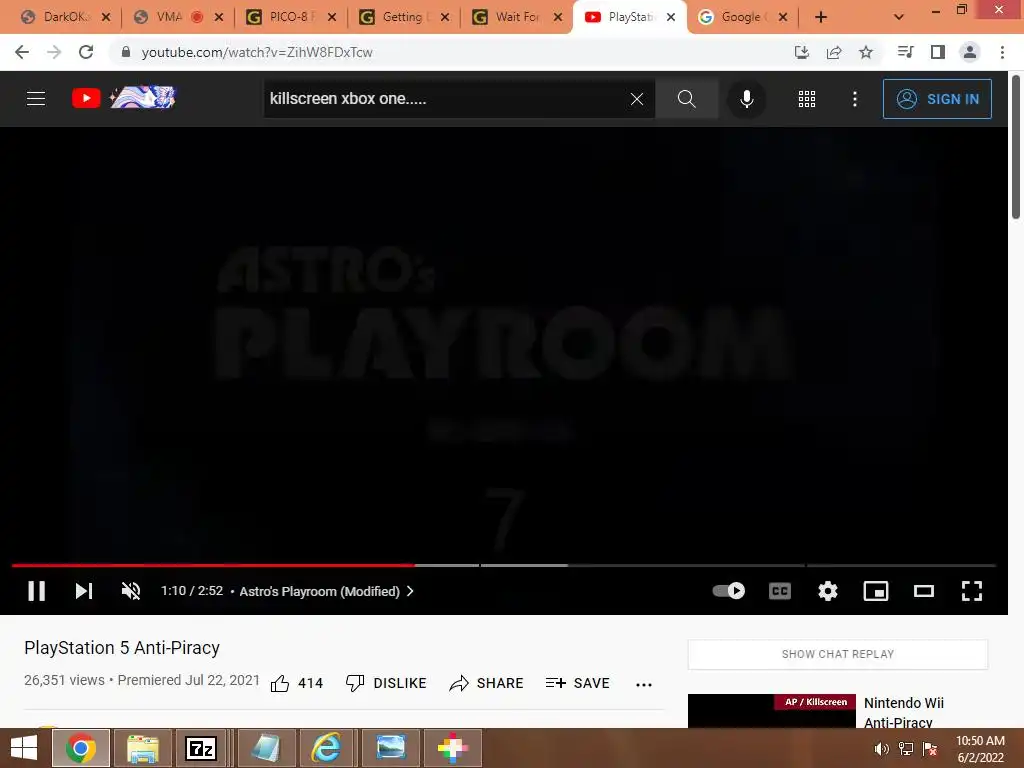Save the video to a playlist
The height and width of the screenshot is (768, 1024).
point(577,683)
